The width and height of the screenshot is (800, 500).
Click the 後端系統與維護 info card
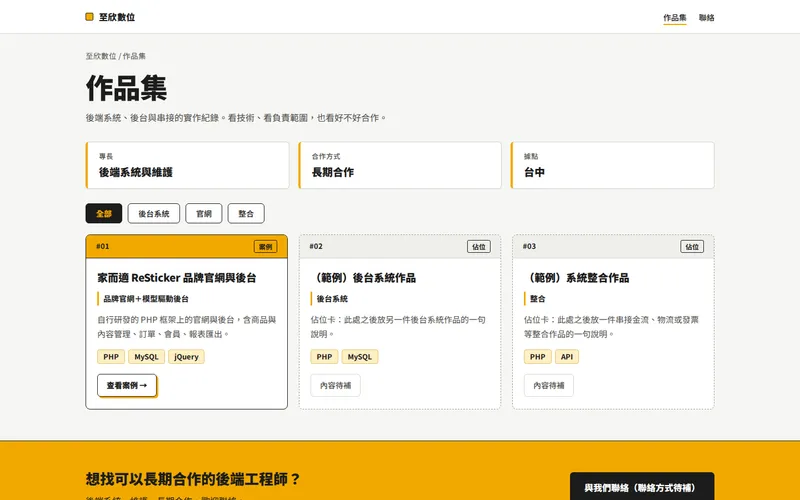pos(187,165)
